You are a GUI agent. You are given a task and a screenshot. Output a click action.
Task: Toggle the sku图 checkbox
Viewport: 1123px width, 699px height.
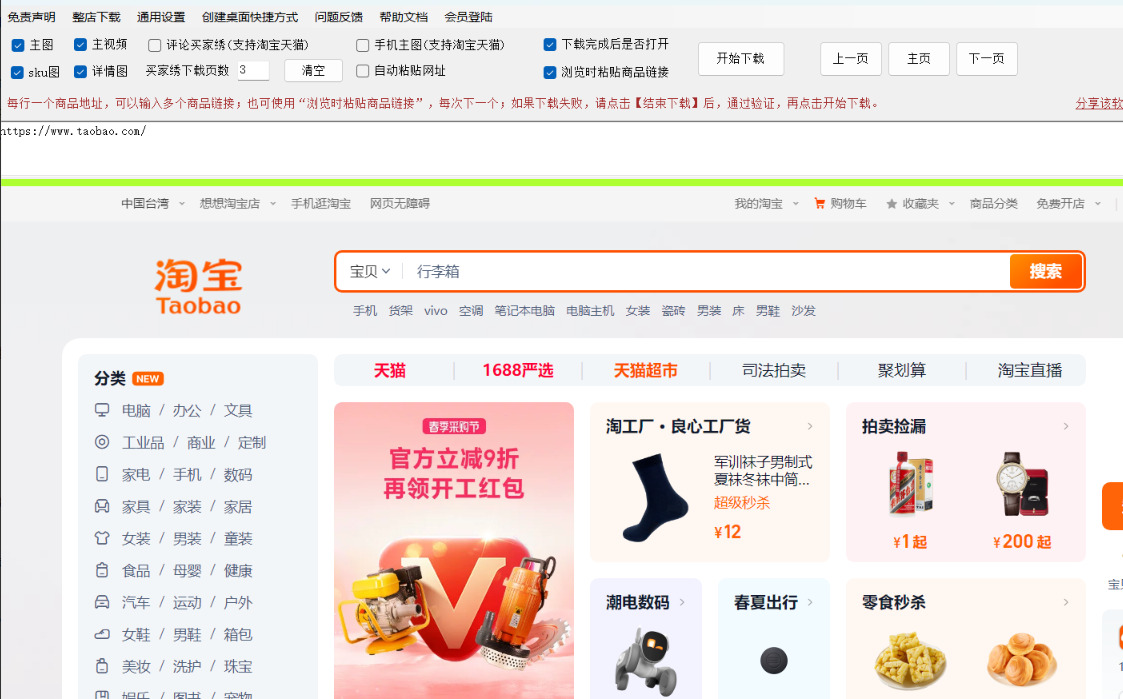17,72
